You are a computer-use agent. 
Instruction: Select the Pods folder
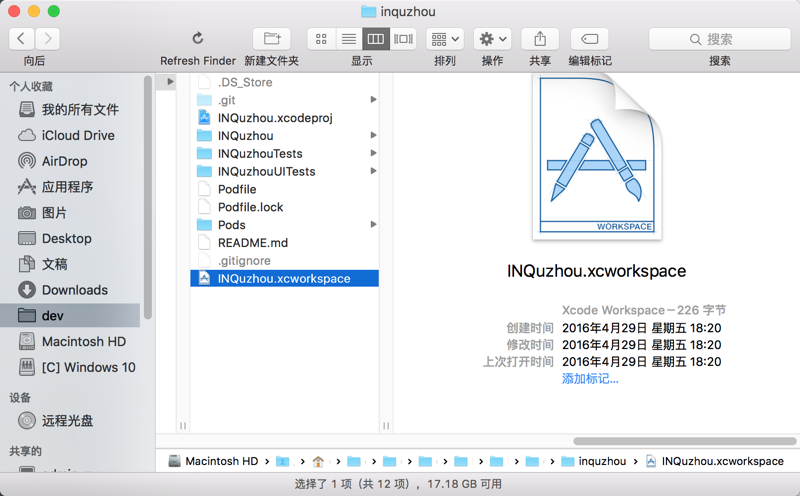285,225
